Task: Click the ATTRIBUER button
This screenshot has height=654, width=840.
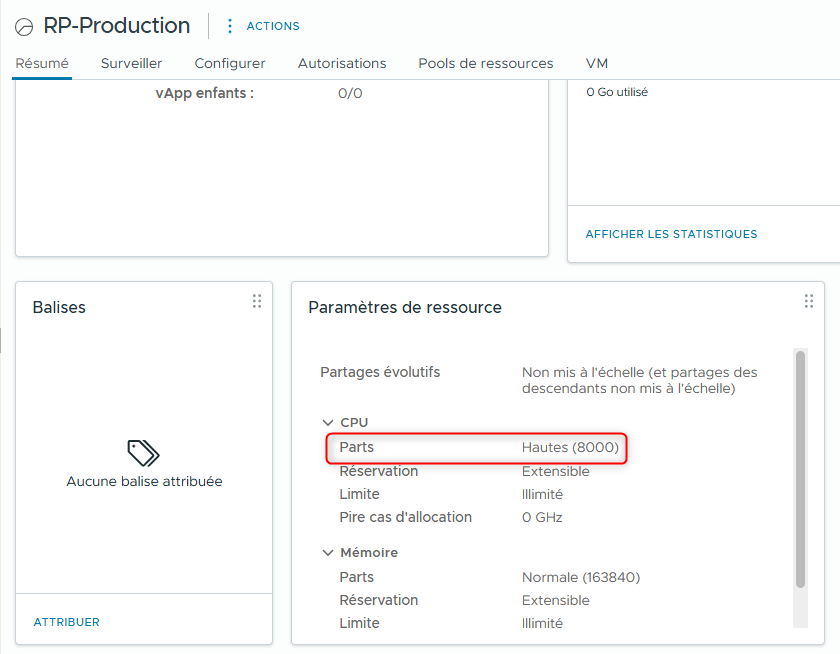Action: [x=66, y=622]
